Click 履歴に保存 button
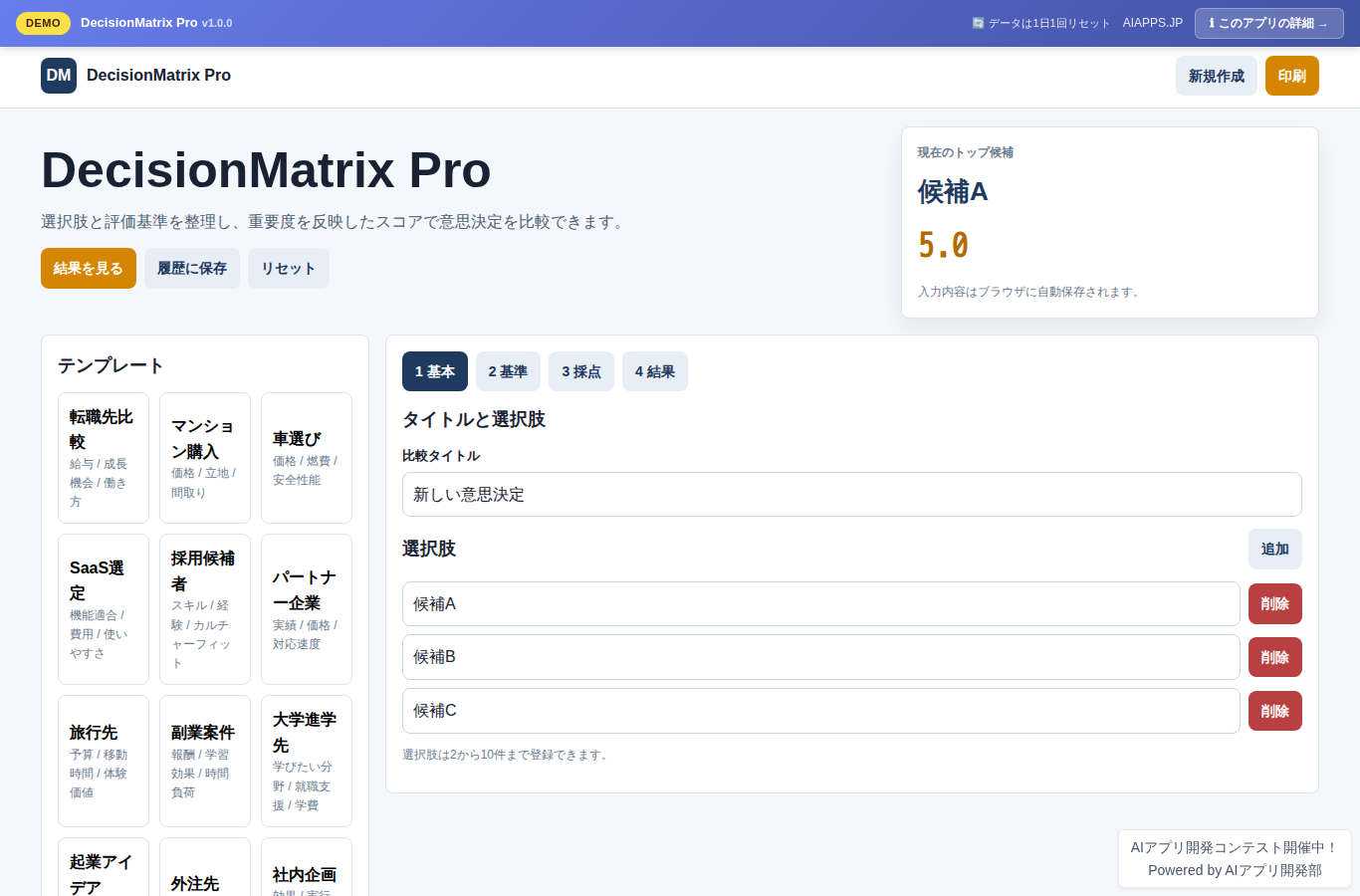 coord(192,269)
